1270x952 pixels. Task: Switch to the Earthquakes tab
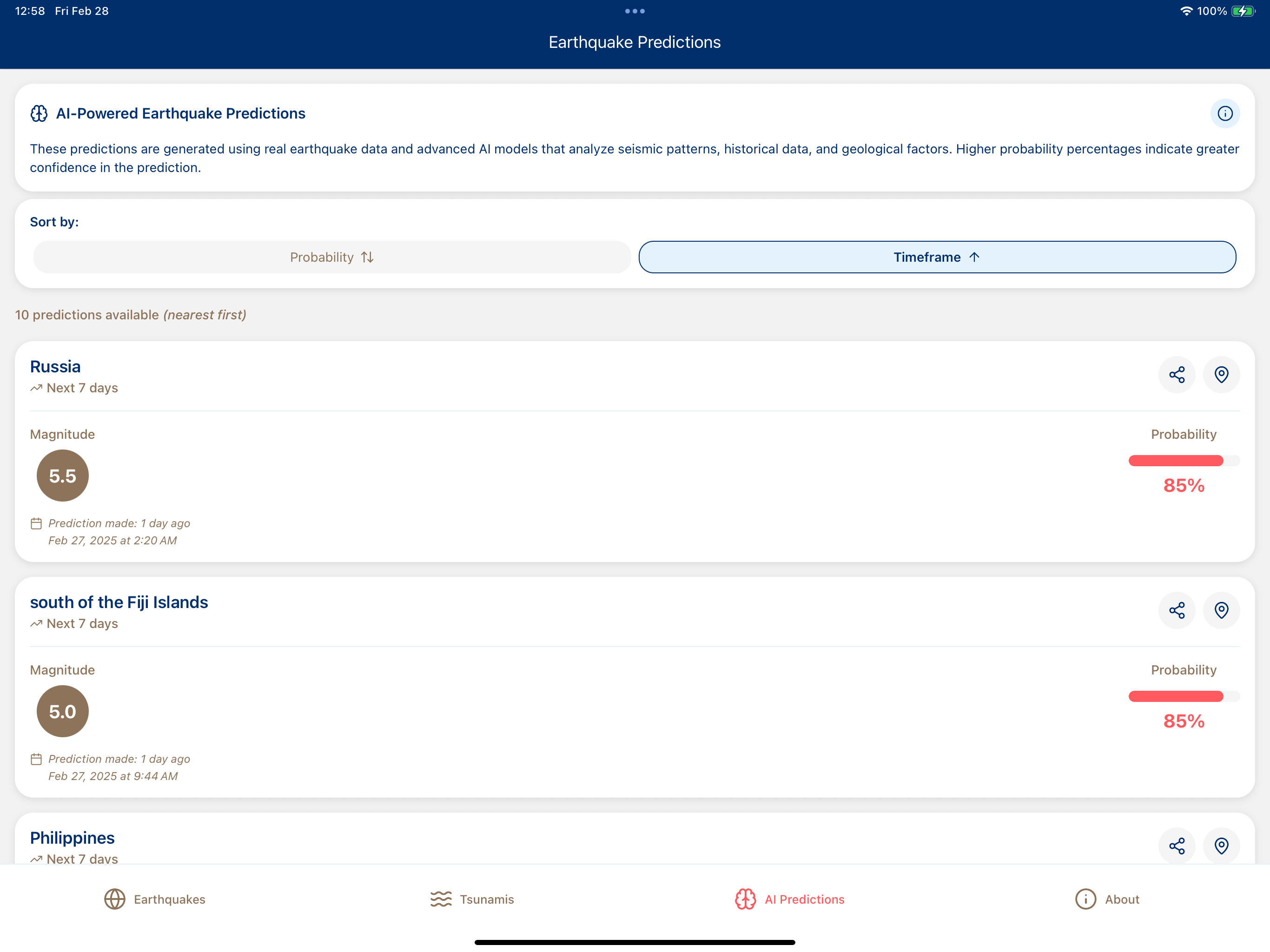tap(154, 899)
